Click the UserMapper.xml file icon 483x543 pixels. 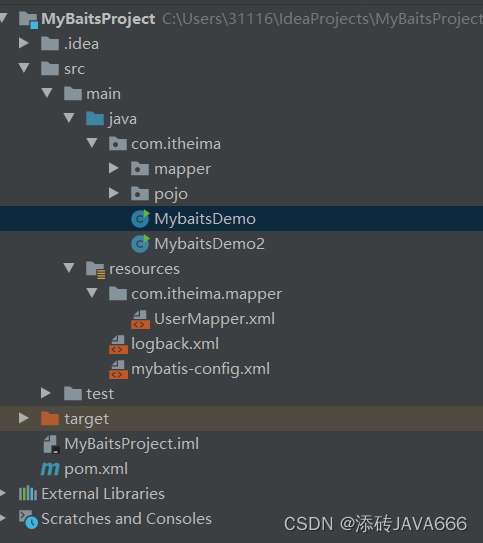[x=140, y=319]
